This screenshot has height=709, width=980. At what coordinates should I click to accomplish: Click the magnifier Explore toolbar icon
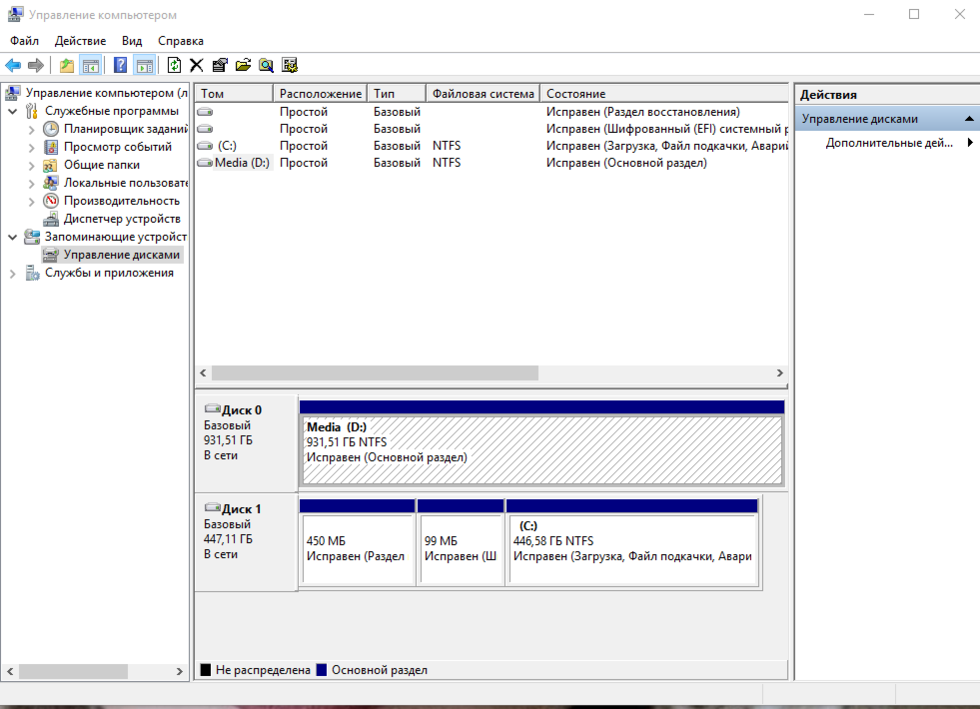266,65
